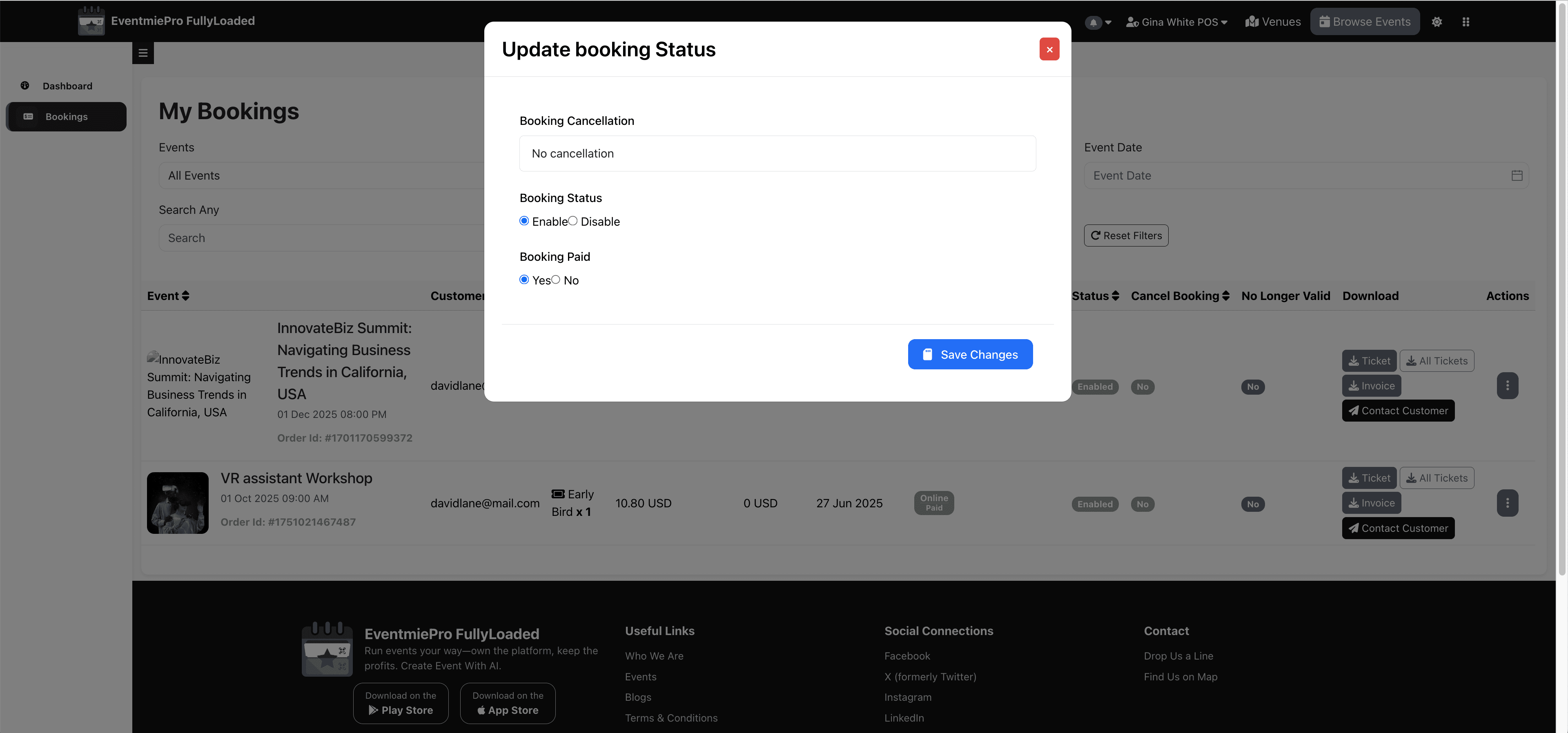The width and height of the screenshot is (1568, 733).
Task: Sort table by the Event column
Action: 168,295
